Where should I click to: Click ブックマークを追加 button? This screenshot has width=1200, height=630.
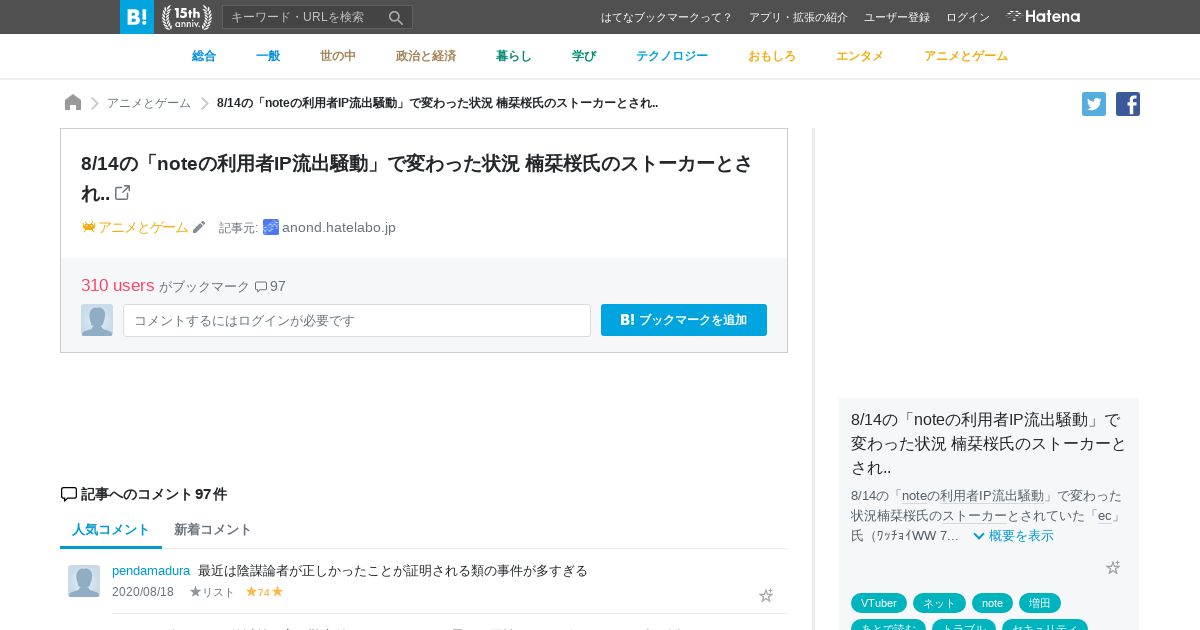click(x=684, y=320)
